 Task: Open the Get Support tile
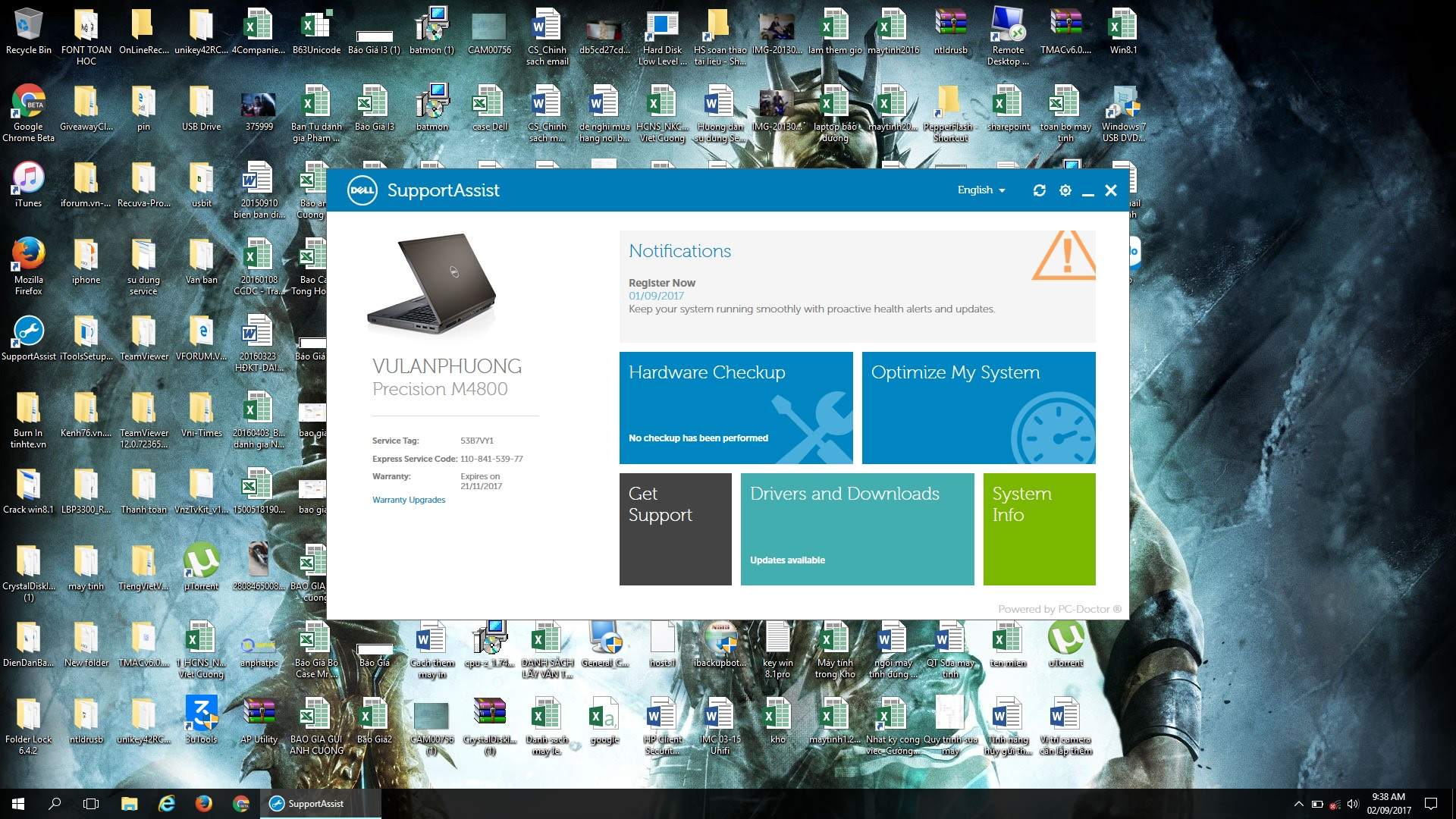coord(675,529)
